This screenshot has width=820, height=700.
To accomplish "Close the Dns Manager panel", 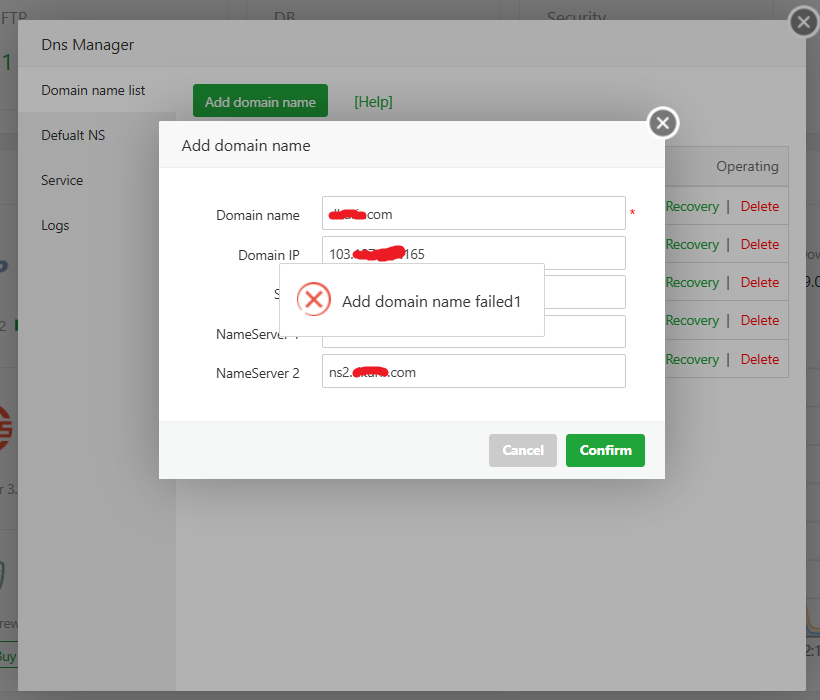I will coord(803,22).
